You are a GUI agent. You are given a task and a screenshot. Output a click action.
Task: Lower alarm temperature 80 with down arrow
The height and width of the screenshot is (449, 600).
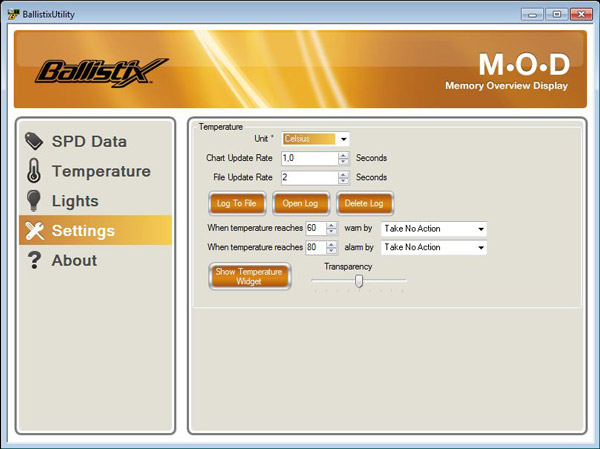[x=331, y=250]
